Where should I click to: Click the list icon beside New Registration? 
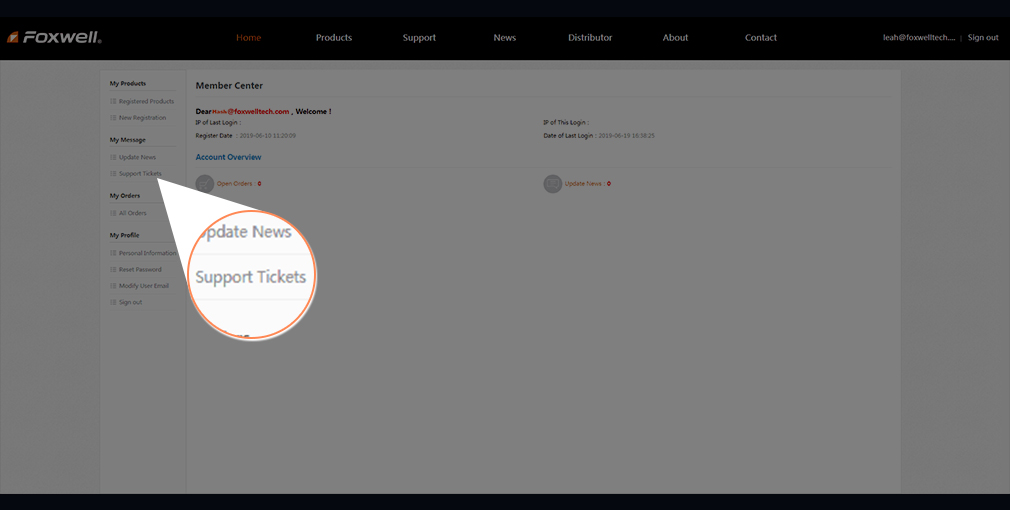(x=113, y=118)
